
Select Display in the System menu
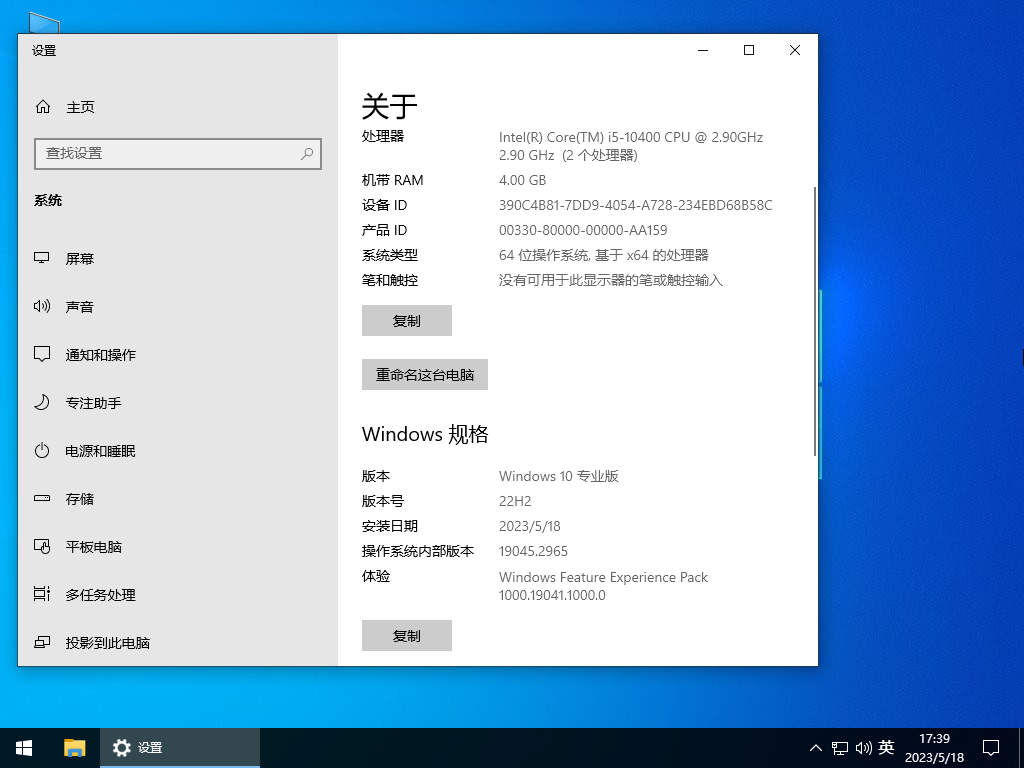[78, 259]
